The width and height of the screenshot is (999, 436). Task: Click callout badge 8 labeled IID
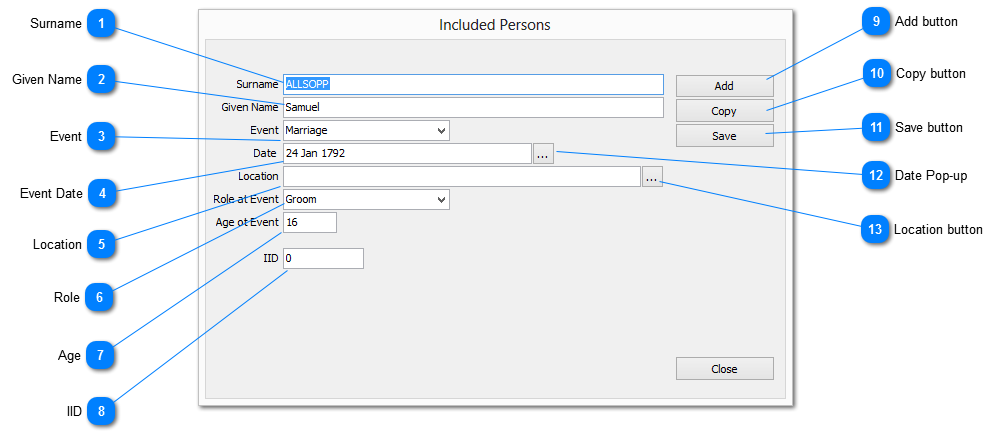click(101, 411)
